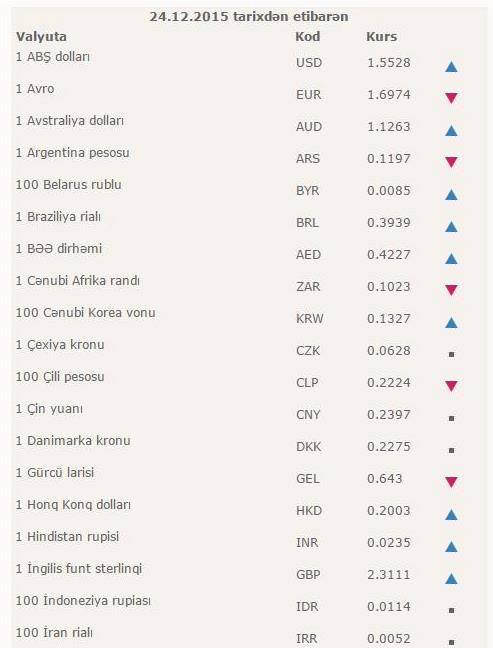Click the red down arrow beside ZAR

[451, 290]
